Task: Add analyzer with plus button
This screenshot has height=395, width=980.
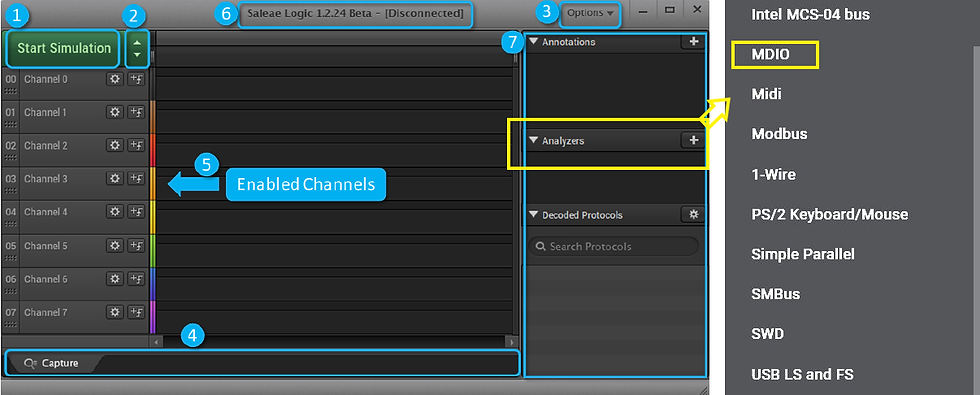Action: click(692, 141)
